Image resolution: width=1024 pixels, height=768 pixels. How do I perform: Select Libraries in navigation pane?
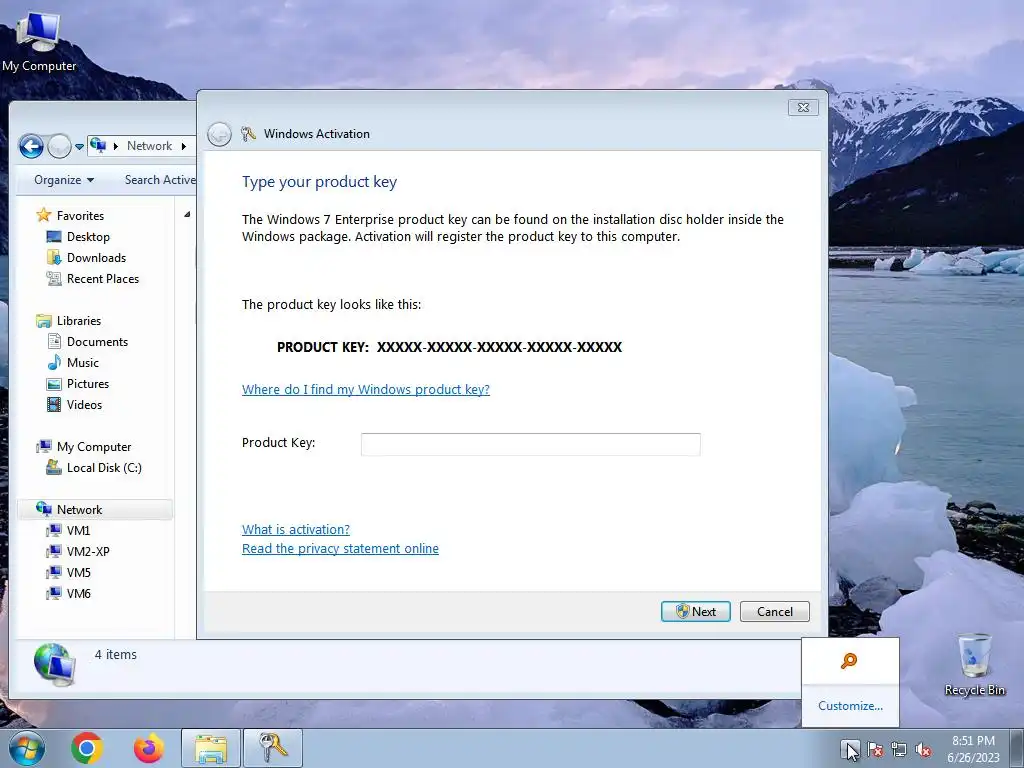click(78, 321)
